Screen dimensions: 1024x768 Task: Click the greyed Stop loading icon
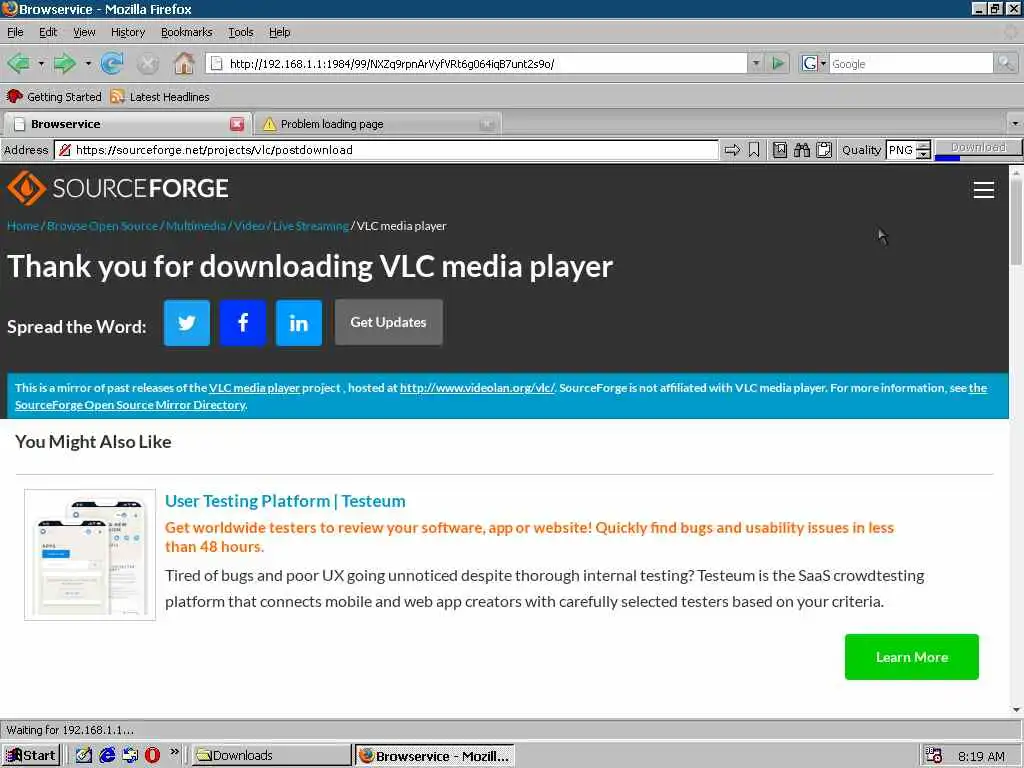coord(148,64)
